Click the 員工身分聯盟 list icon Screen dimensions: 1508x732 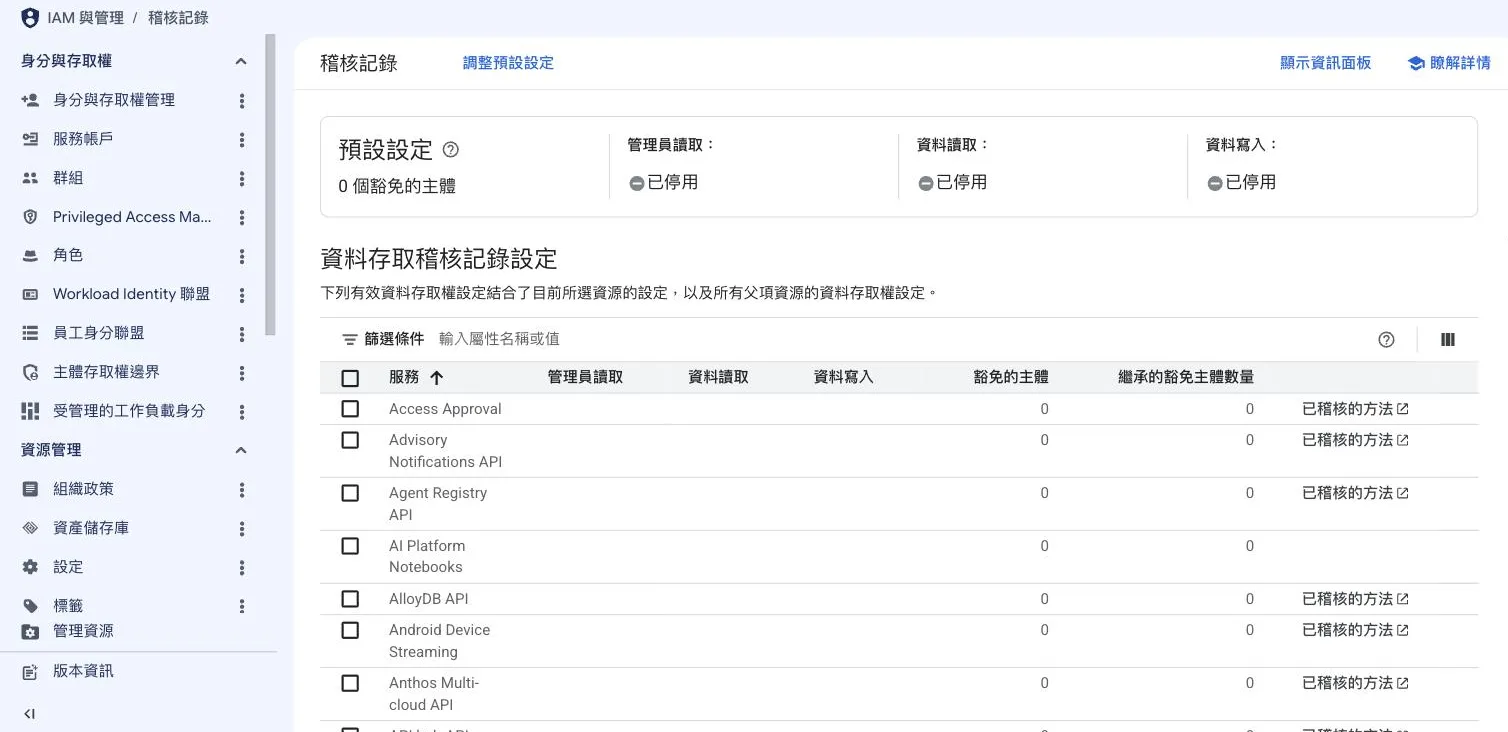pos(30,333)
